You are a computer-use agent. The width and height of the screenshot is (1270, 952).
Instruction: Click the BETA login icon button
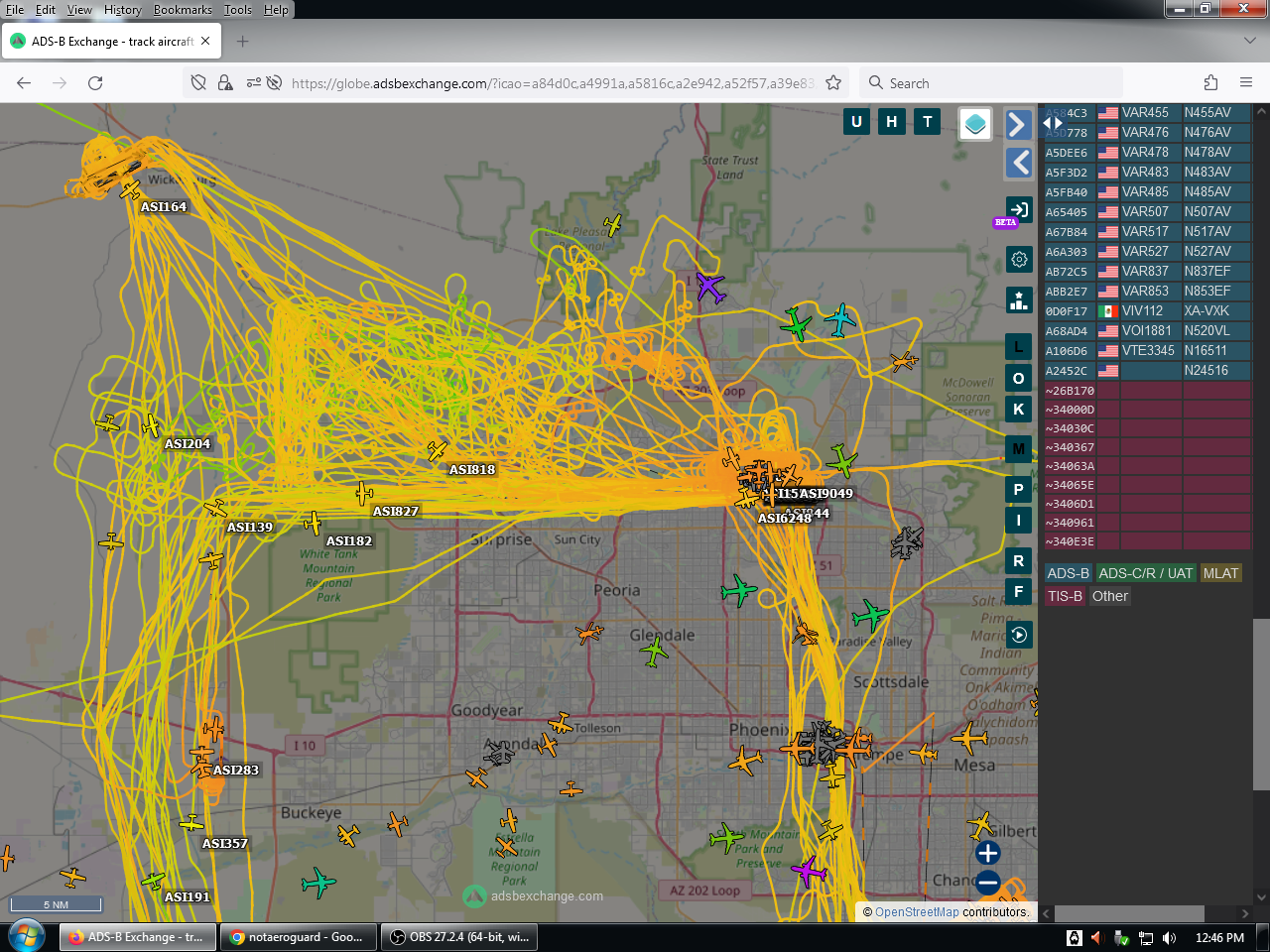click(1018, 210)
